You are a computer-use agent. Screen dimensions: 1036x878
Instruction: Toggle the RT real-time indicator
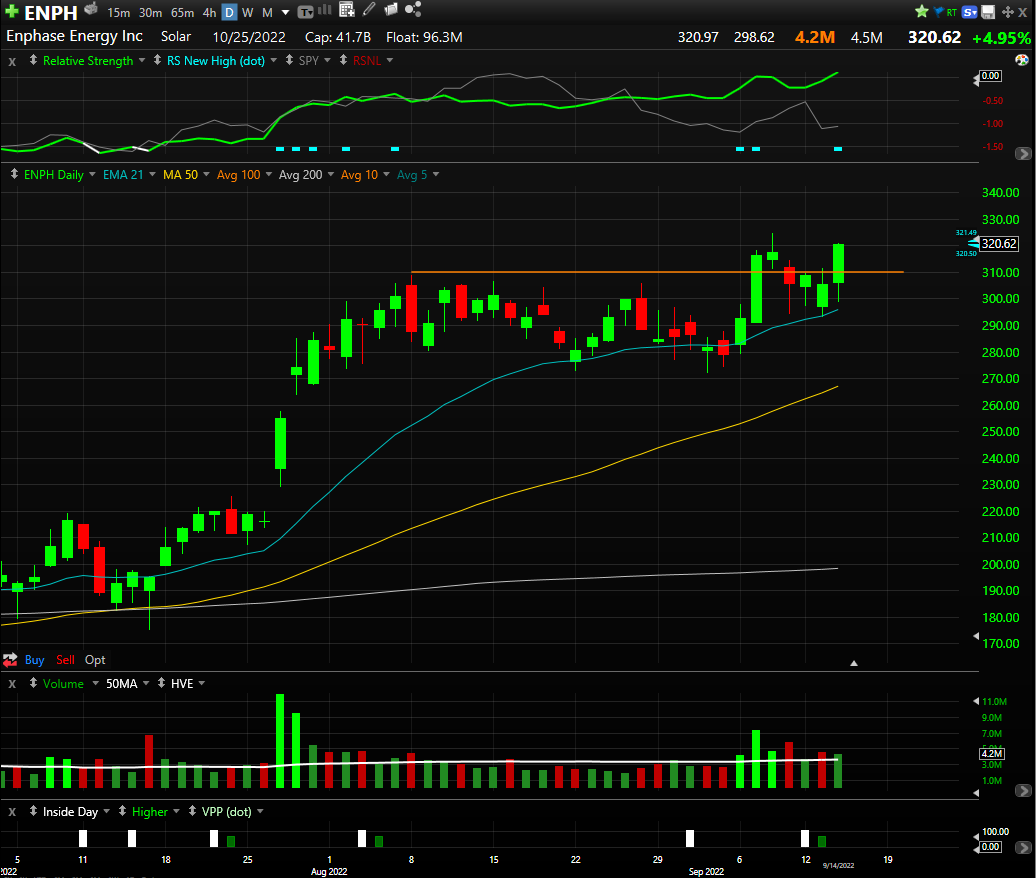coord(951,13)
